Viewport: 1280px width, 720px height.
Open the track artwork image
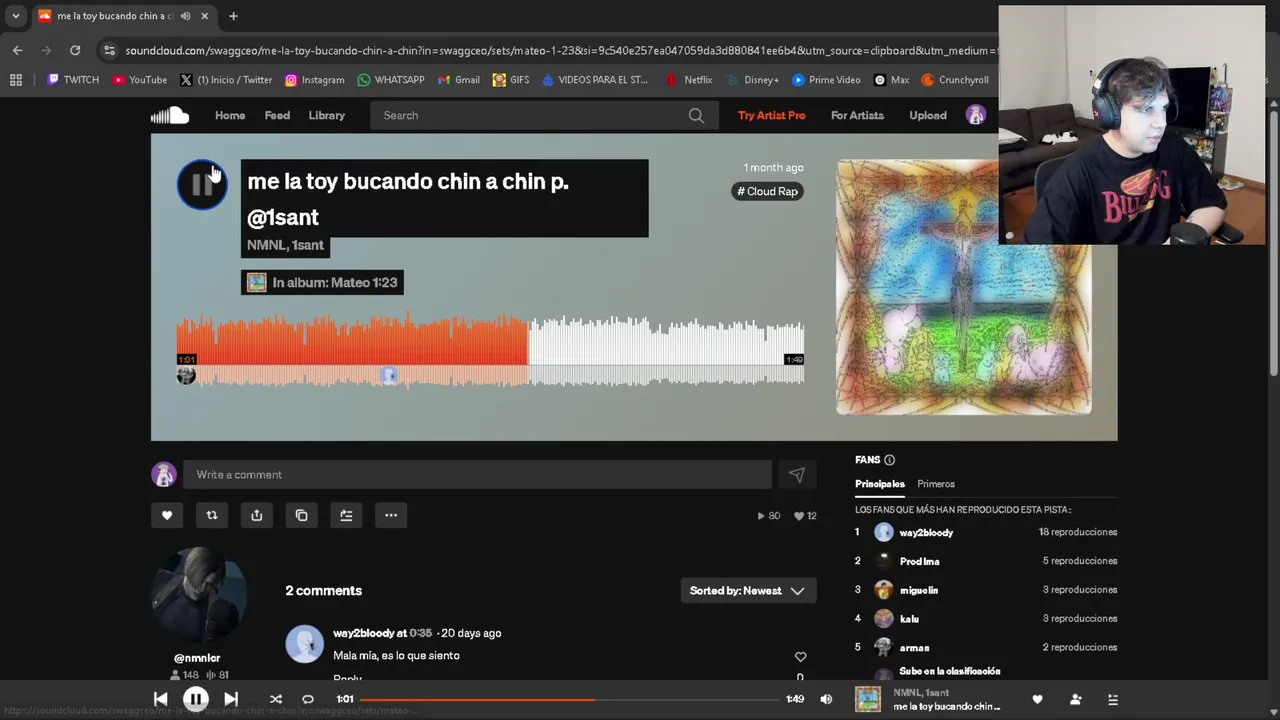(964, 287)
